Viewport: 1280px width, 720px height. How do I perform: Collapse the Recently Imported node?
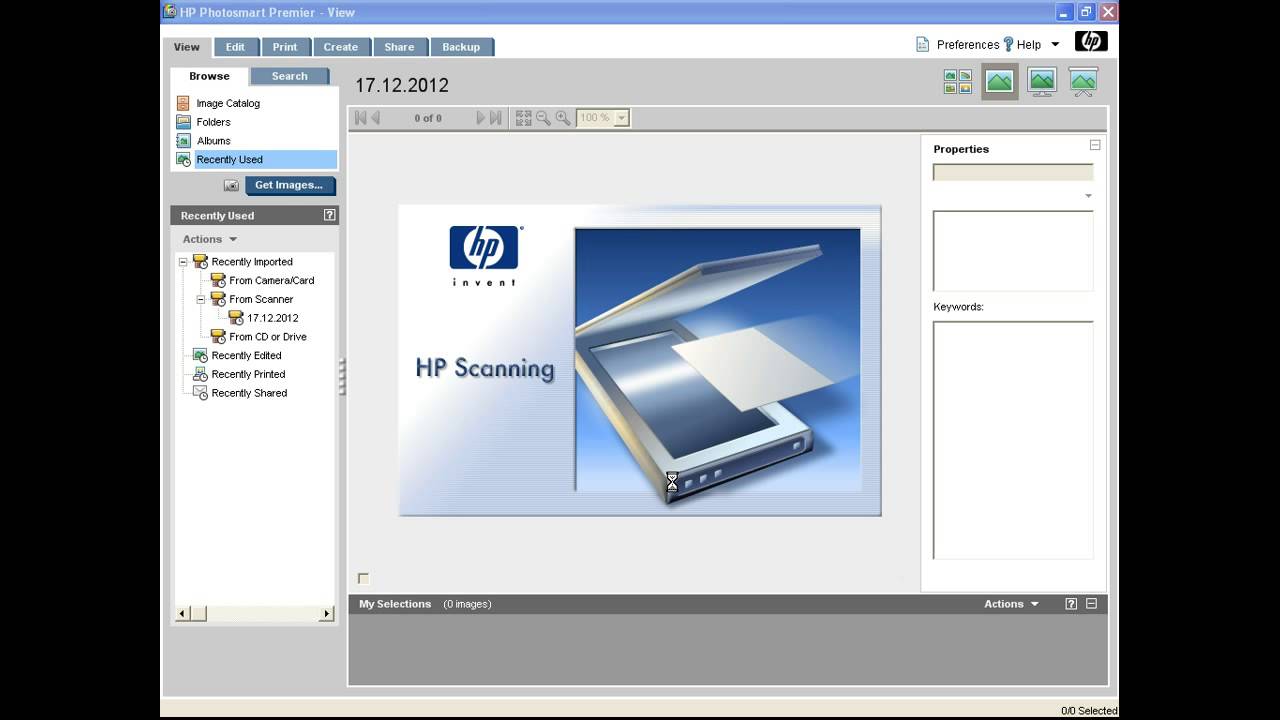point(183,262)
